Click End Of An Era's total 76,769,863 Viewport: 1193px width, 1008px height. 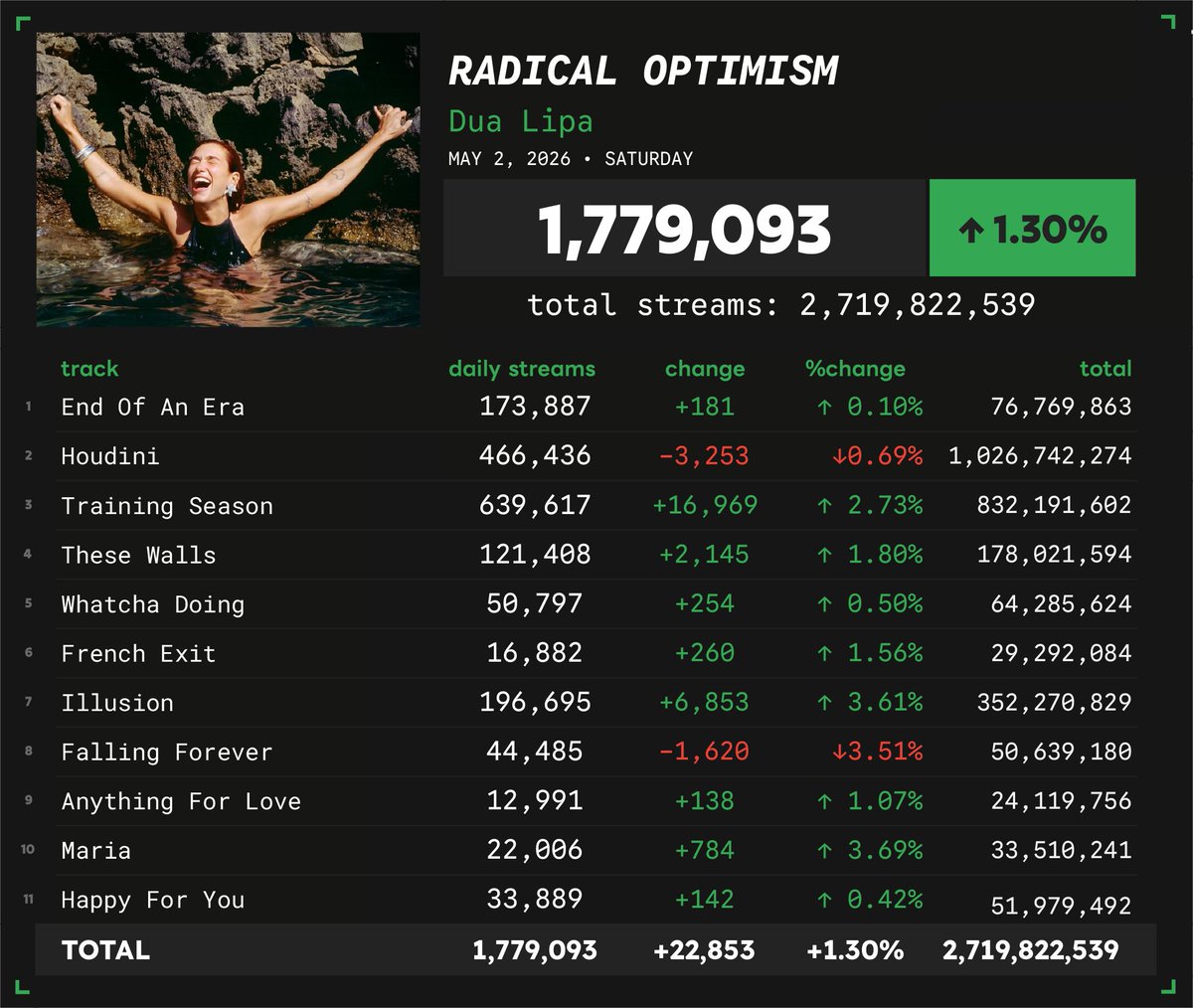tap(1061, 407)
